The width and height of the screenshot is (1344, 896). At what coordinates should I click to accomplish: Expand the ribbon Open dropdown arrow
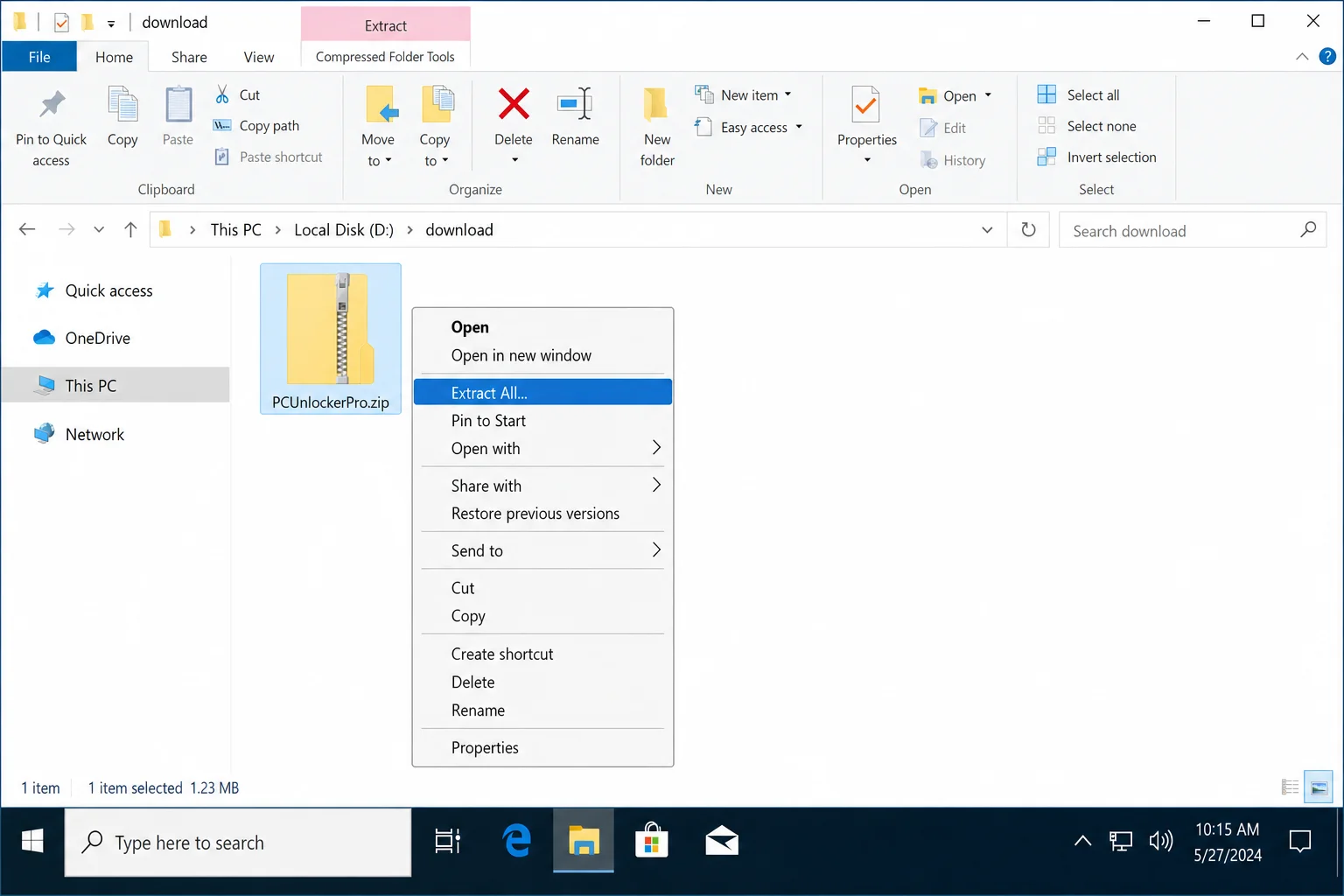pos(989,95)
